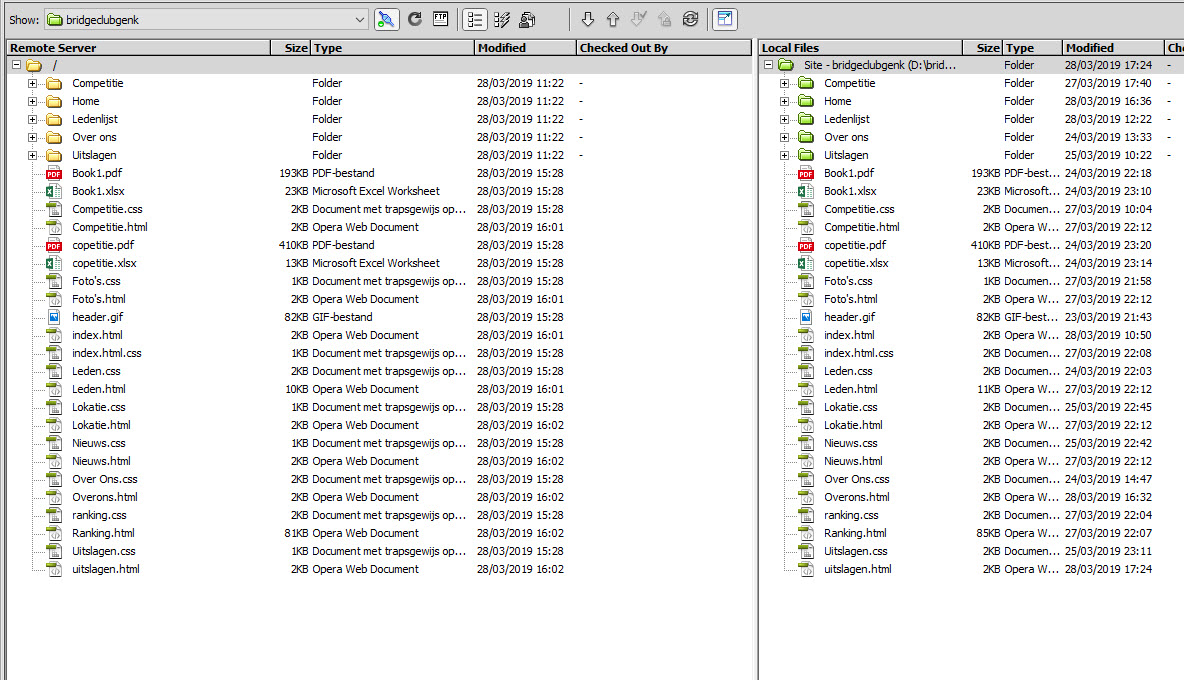Select local file Ranking.html

[855, 533]
